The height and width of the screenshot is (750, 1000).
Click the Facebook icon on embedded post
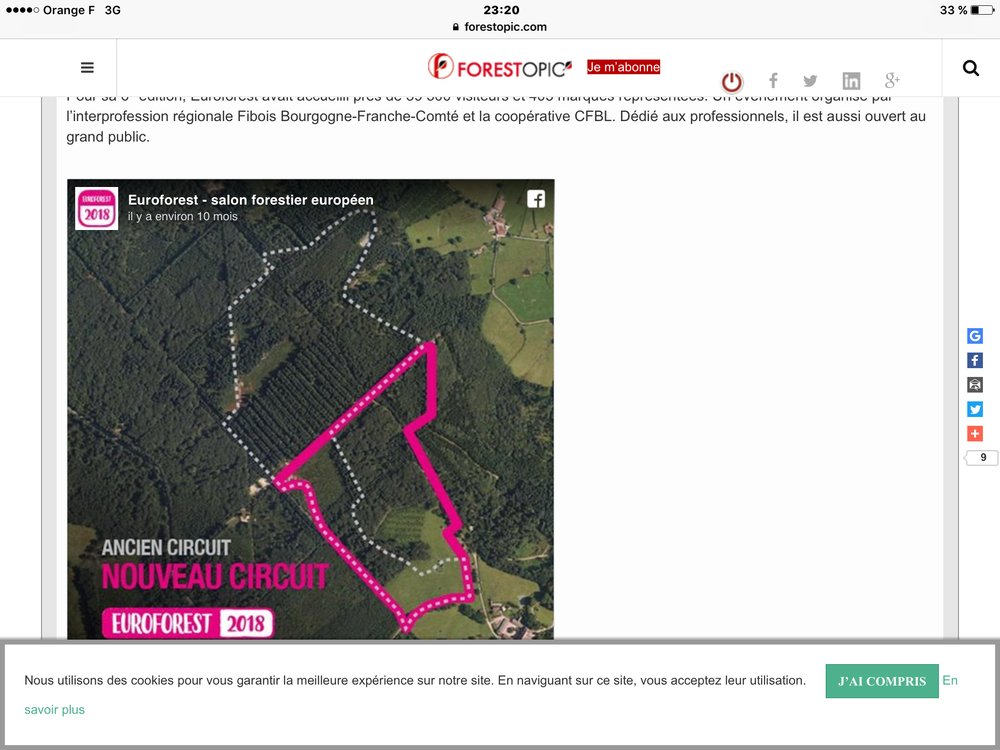pyautogui.click(x=536, y=199)
